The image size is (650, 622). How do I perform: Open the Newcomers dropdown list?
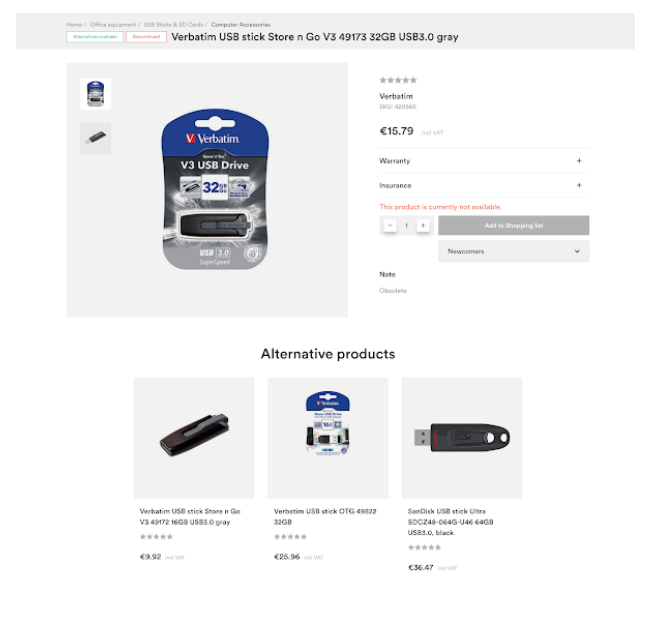pyautogui.click(x=514, y=251)
